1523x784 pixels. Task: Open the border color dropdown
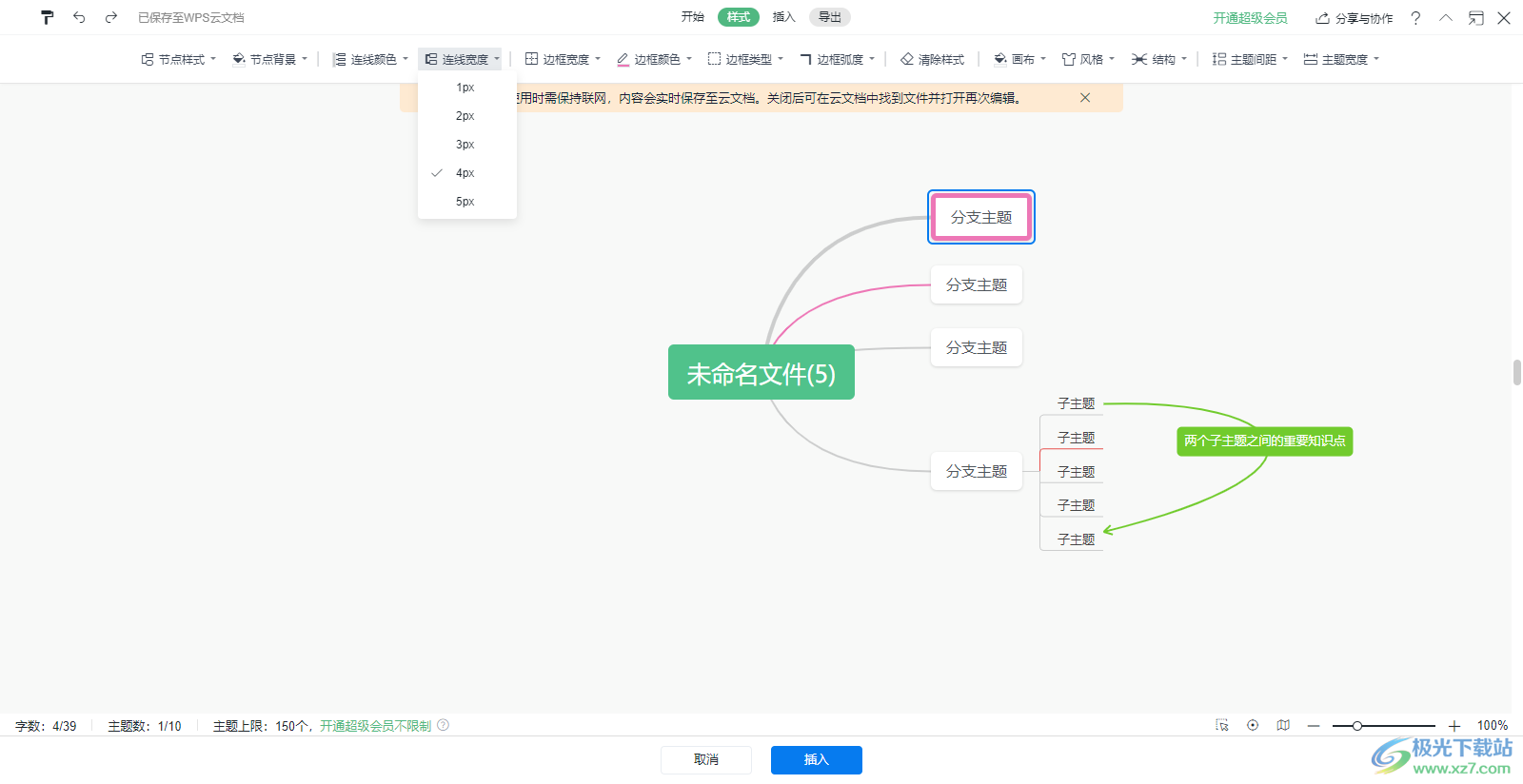click(655, 59)
